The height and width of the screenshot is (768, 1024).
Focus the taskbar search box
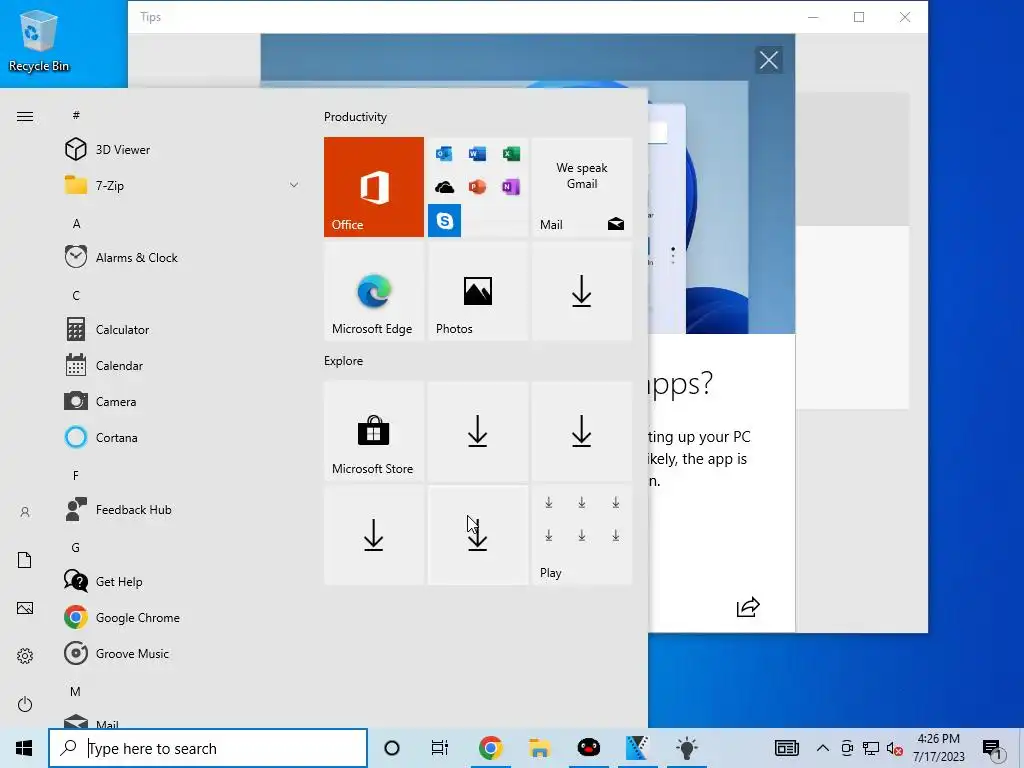(208, 748)
